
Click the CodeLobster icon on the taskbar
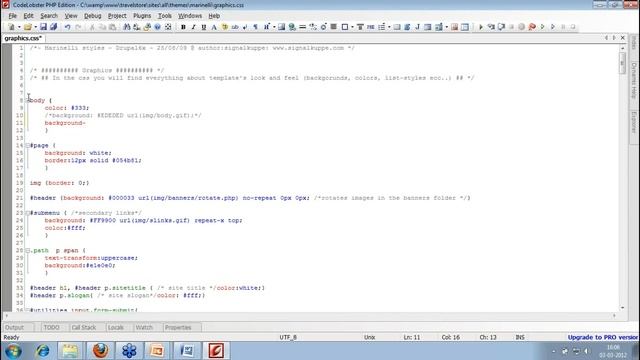click(216, 351)
